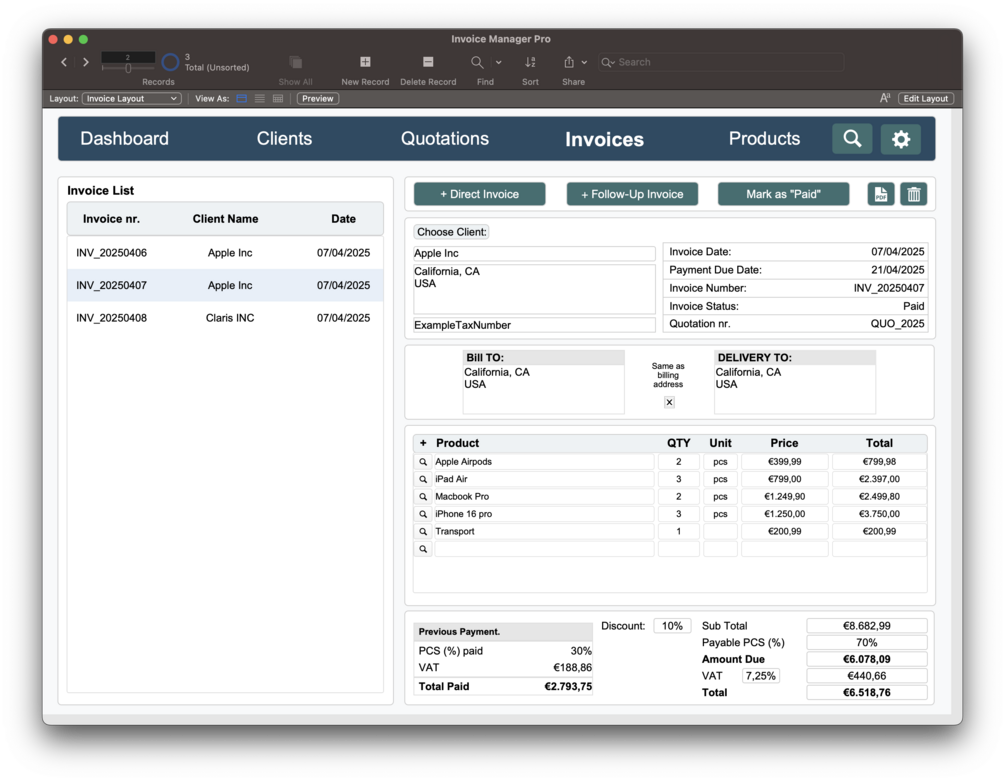The image size is (1005, 781).
Task: Open settings gear in navigation bar
Action: [901, 138]
